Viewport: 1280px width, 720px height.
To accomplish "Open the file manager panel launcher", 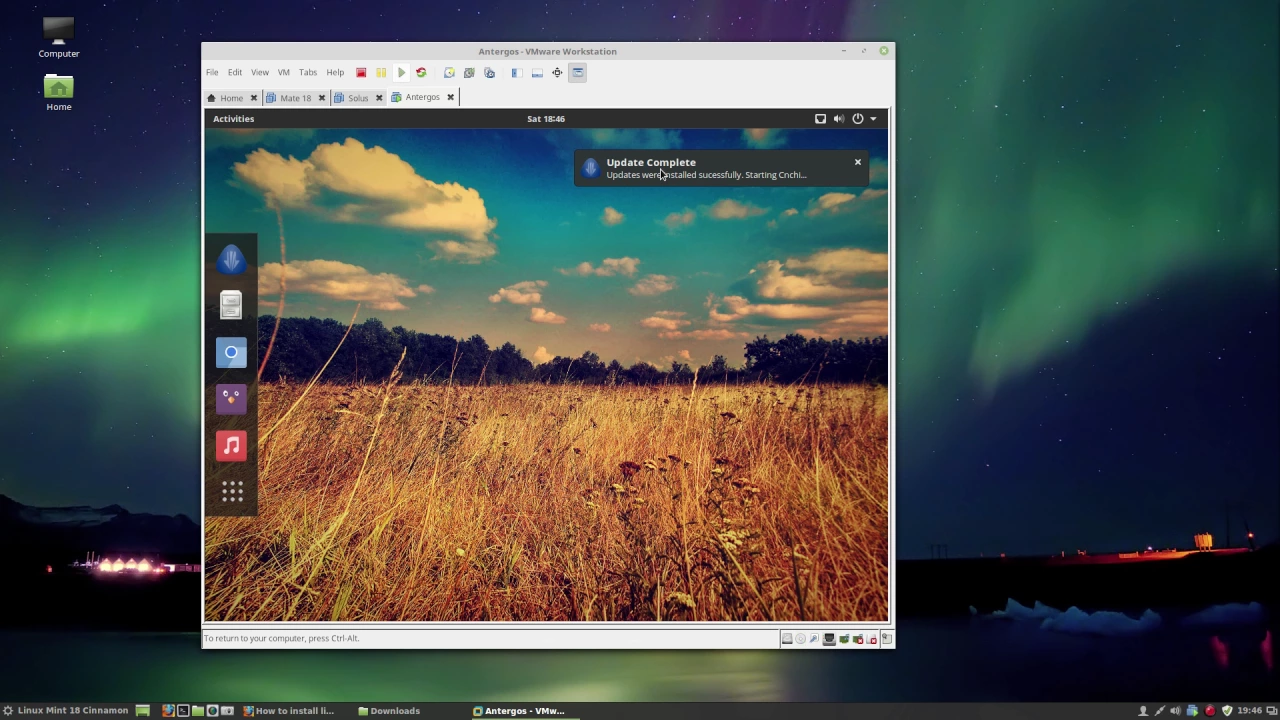I will point(198,711).
